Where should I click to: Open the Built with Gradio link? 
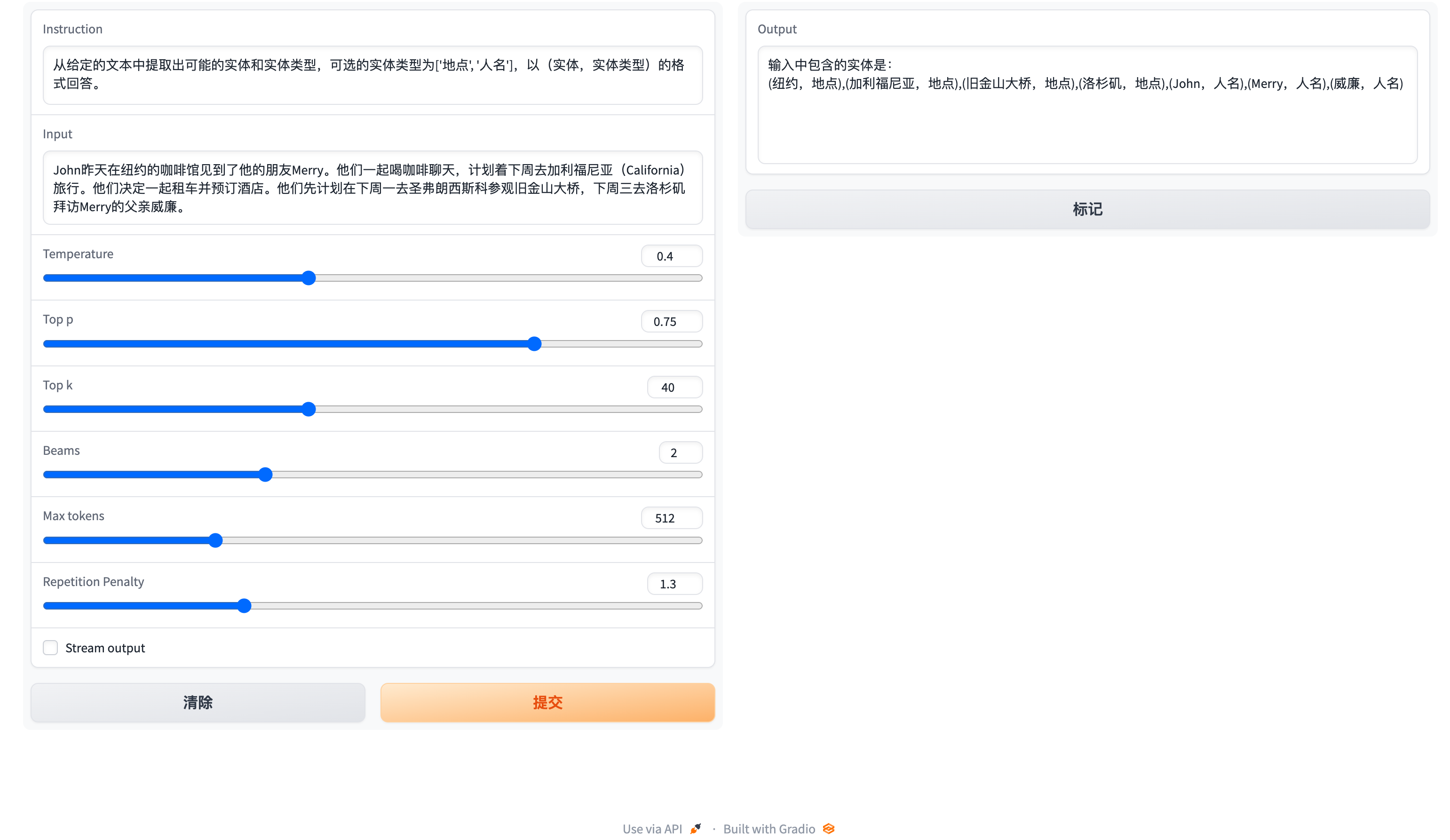click(x=769, y=829)
